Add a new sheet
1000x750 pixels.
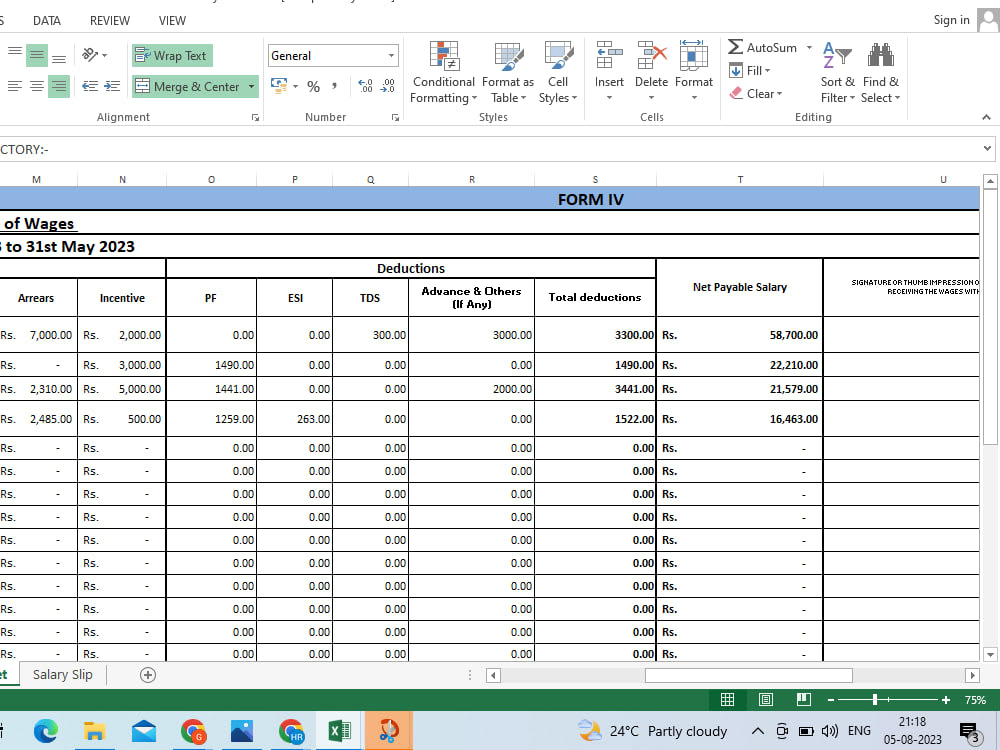(x=147, y=675)
